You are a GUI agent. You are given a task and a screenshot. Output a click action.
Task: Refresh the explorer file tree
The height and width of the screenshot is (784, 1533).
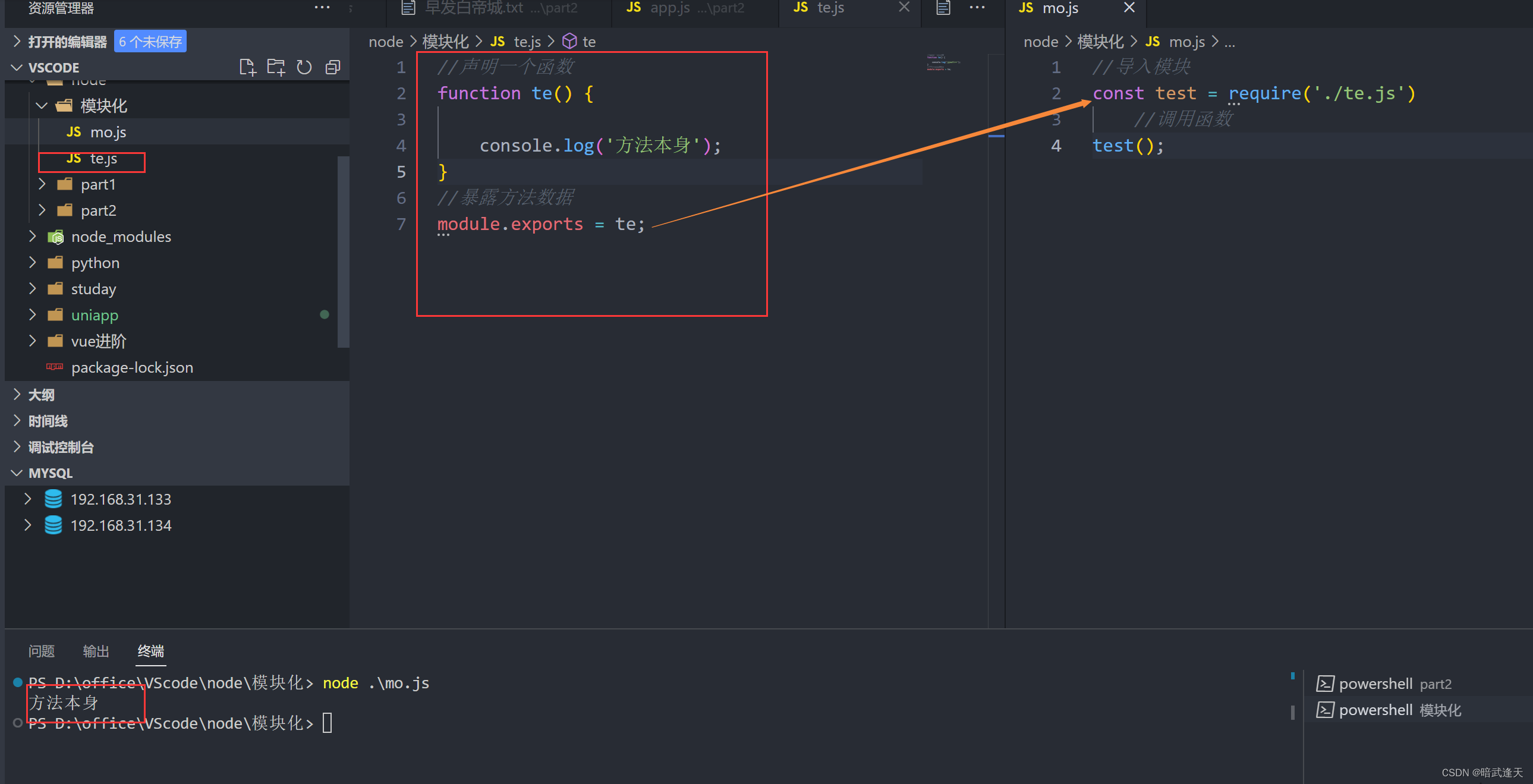[304, 67]
